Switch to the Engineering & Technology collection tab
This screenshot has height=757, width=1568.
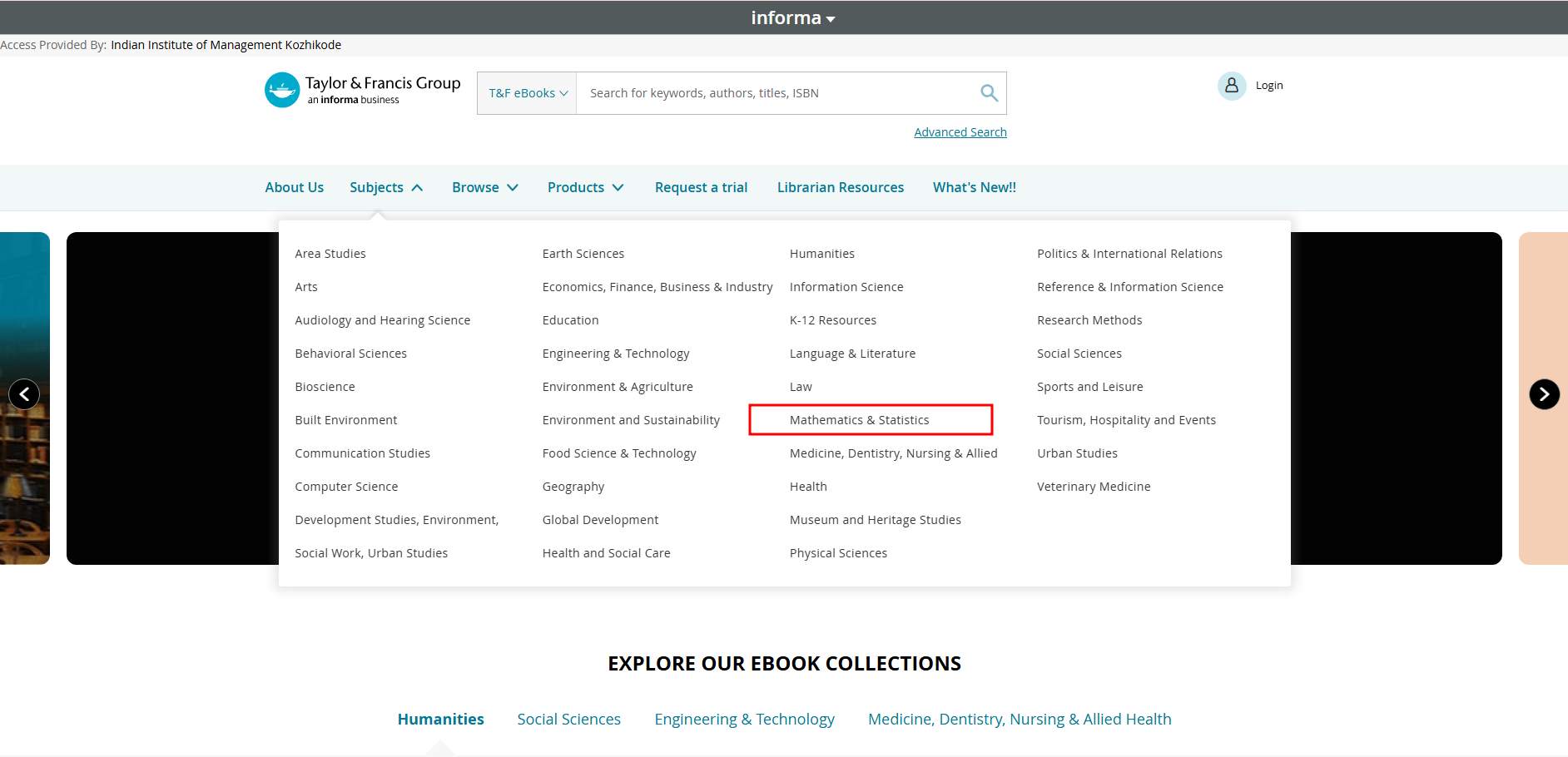pos(744,720)
